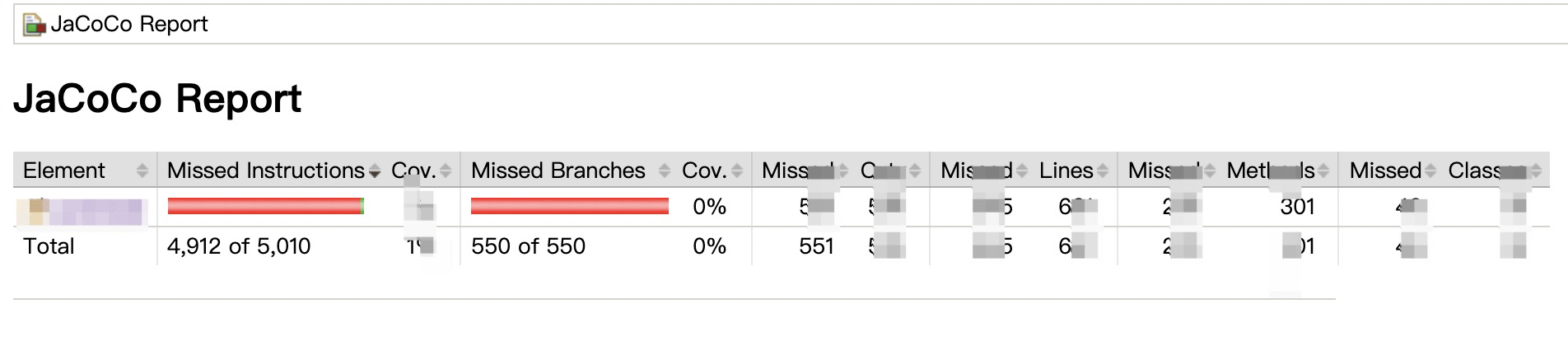This screenshot has width=1568, height=346.
Task: Sort table by Lines column header
Action: (x=1066, y=171)
